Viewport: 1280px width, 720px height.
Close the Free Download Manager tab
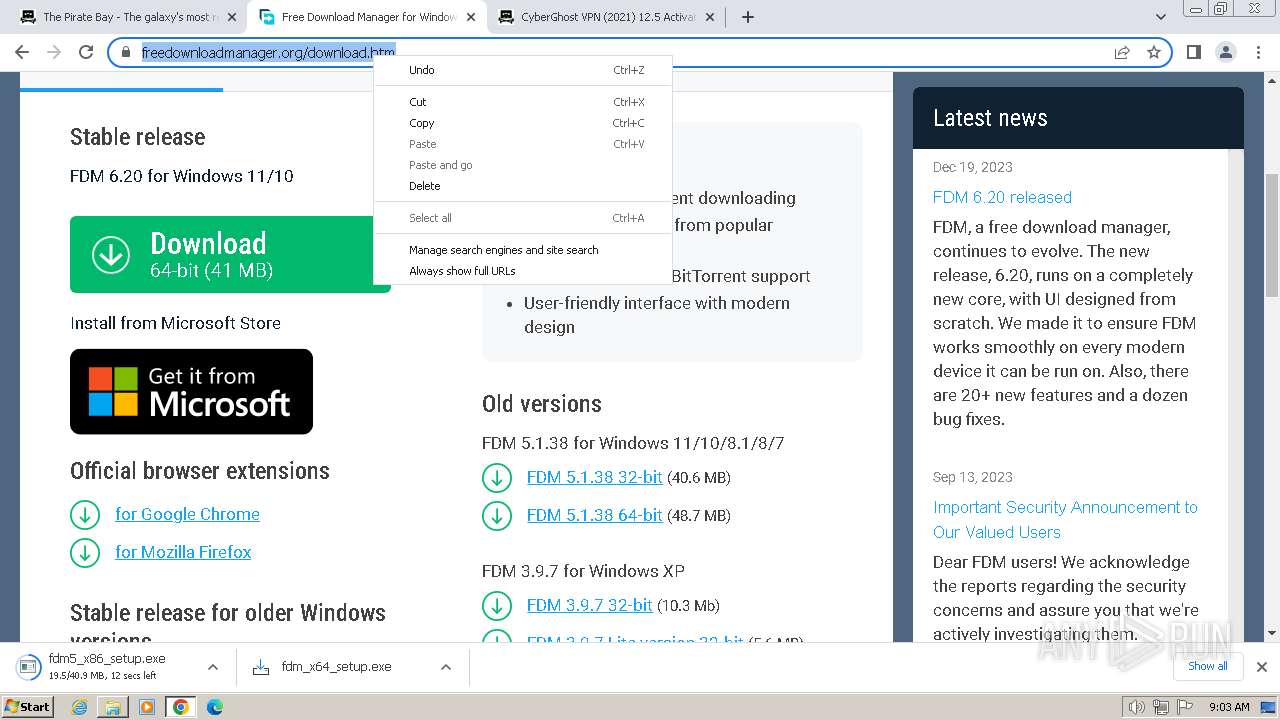click(471, 17)
